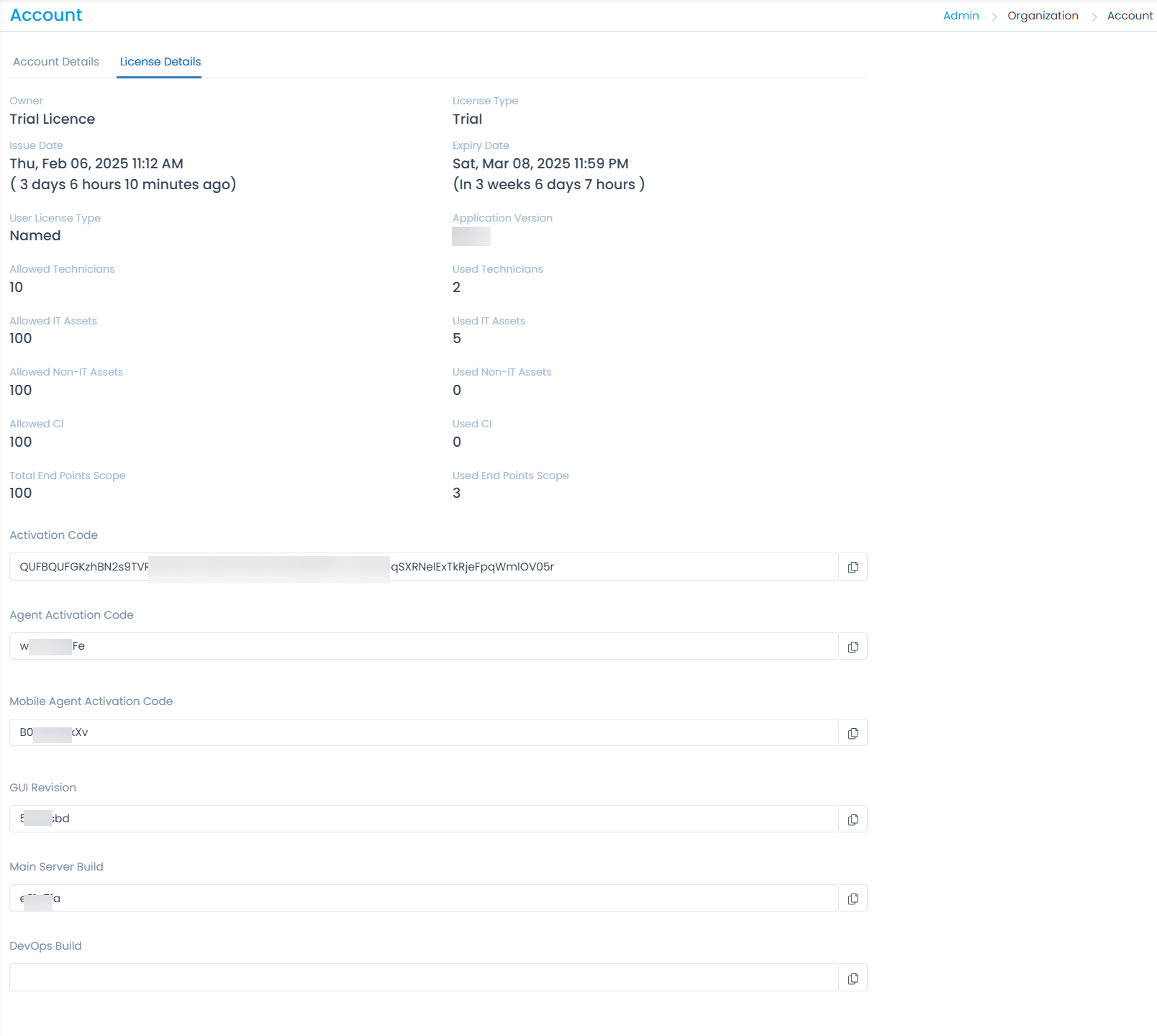The width and height of the screenshot is (1157, 1036).
Task: Click the Used IT Assets value 5
Action: point(457,338)
